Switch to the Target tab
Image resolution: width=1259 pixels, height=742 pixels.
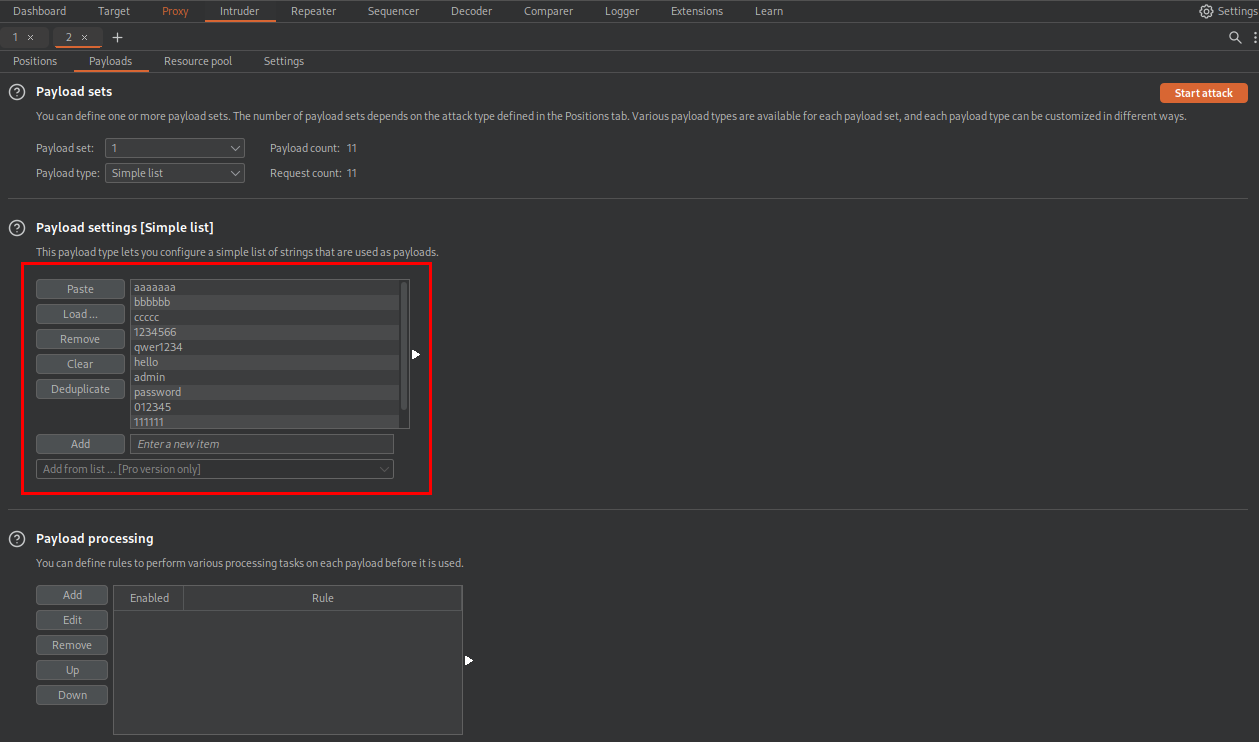coord(114,11)
